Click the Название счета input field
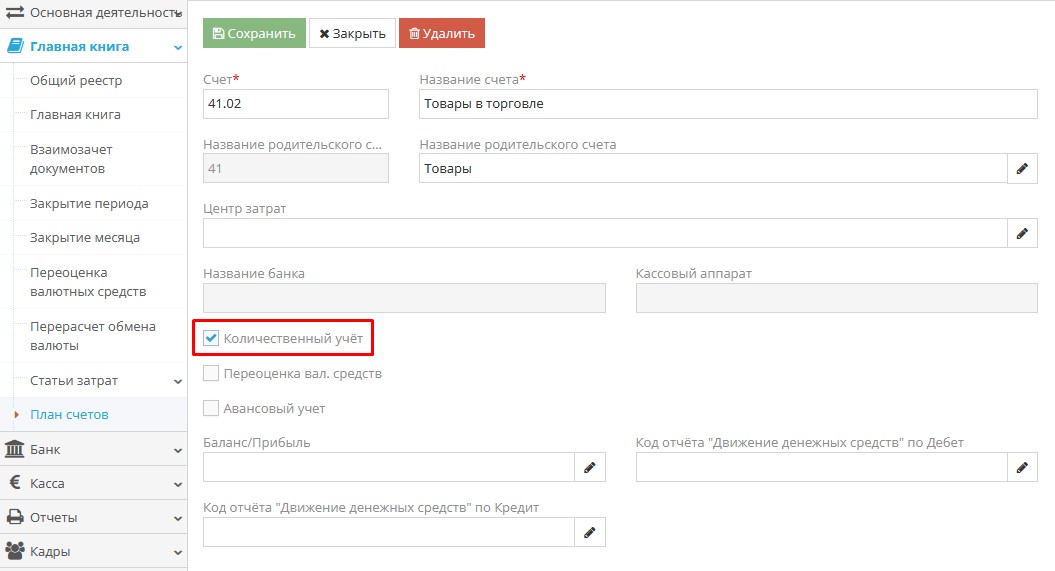 coord(728,104)
